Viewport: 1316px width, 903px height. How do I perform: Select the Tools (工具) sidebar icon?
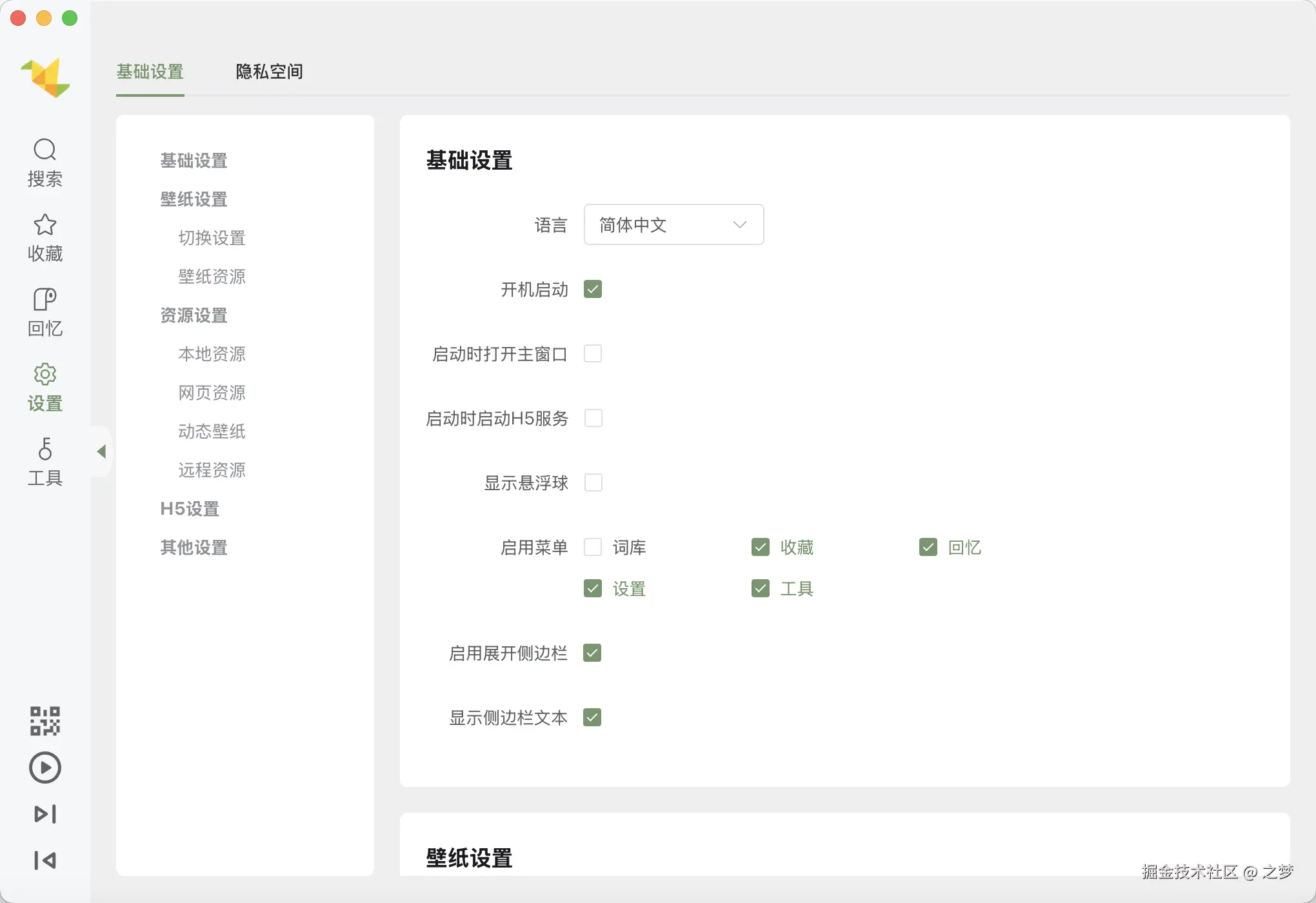[45, 450]
